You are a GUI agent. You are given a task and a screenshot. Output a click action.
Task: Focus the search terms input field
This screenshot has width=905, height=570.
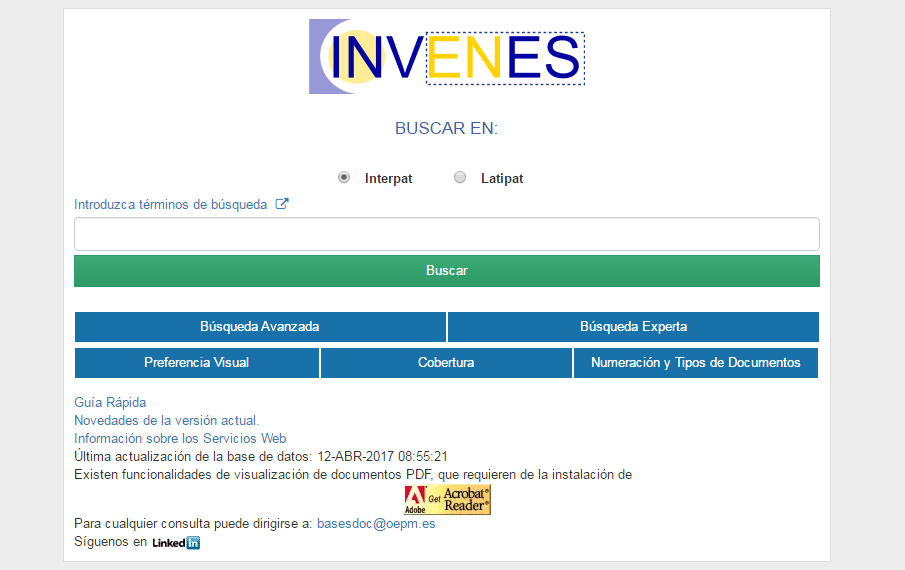coord(447,234)
